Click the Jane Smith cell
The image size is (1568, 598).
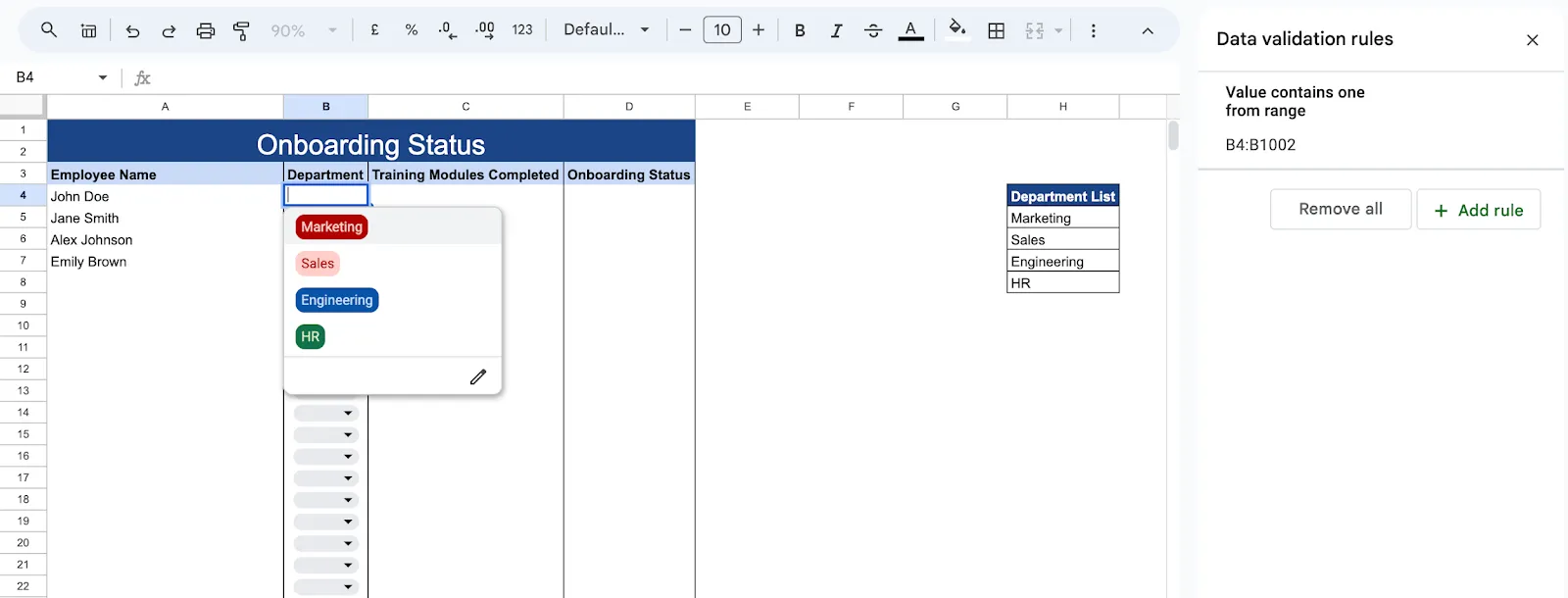pyautogui.click(x=166, y=218)
